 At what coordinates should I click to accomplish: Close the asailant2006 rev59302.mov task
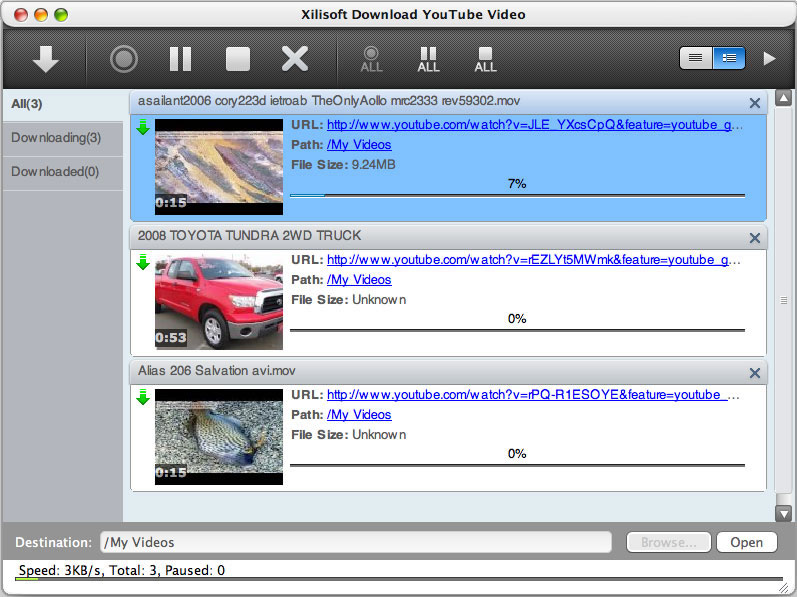755,103
